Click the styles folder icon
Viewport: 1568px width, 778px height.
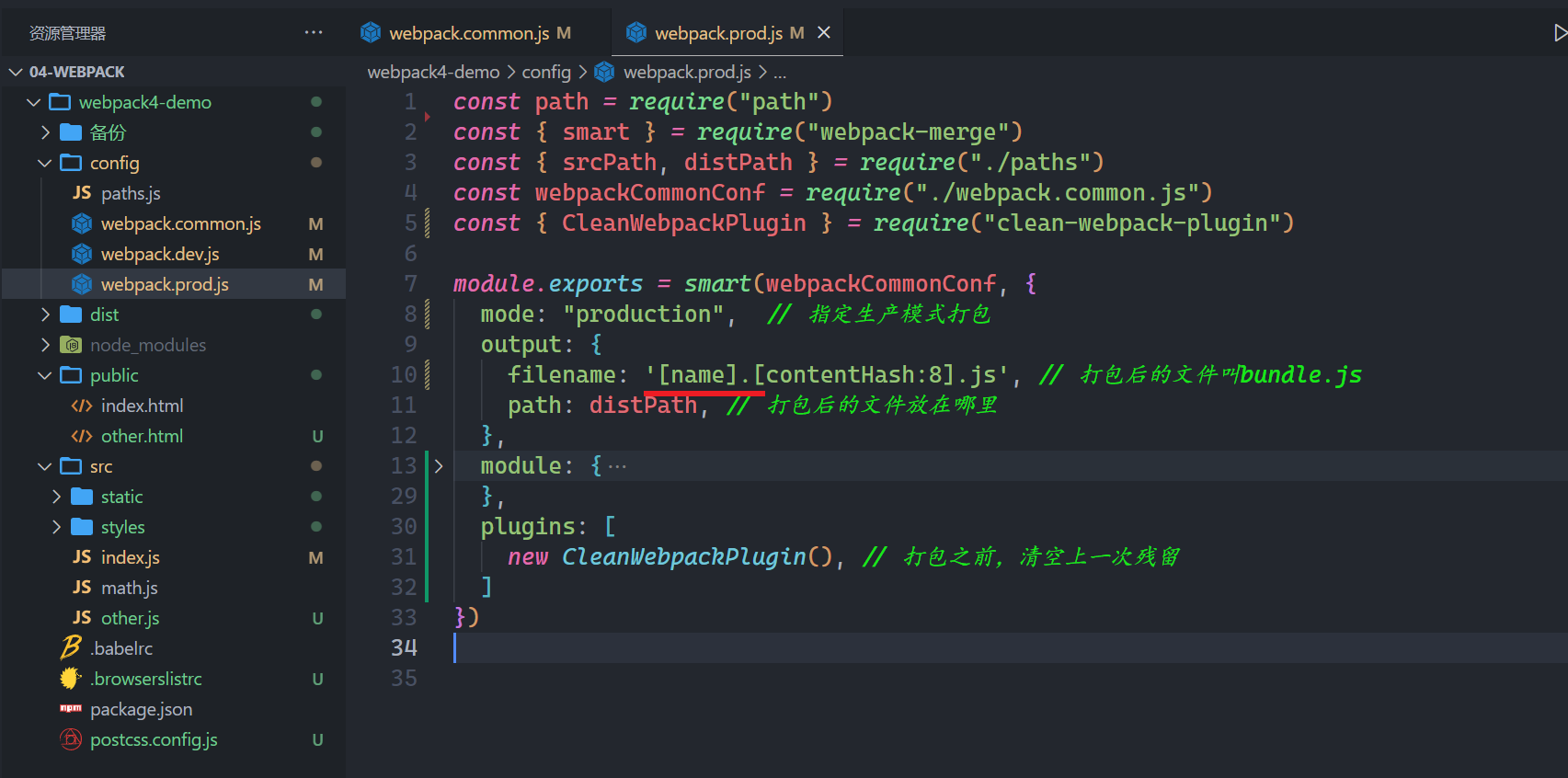coord(82,527)
